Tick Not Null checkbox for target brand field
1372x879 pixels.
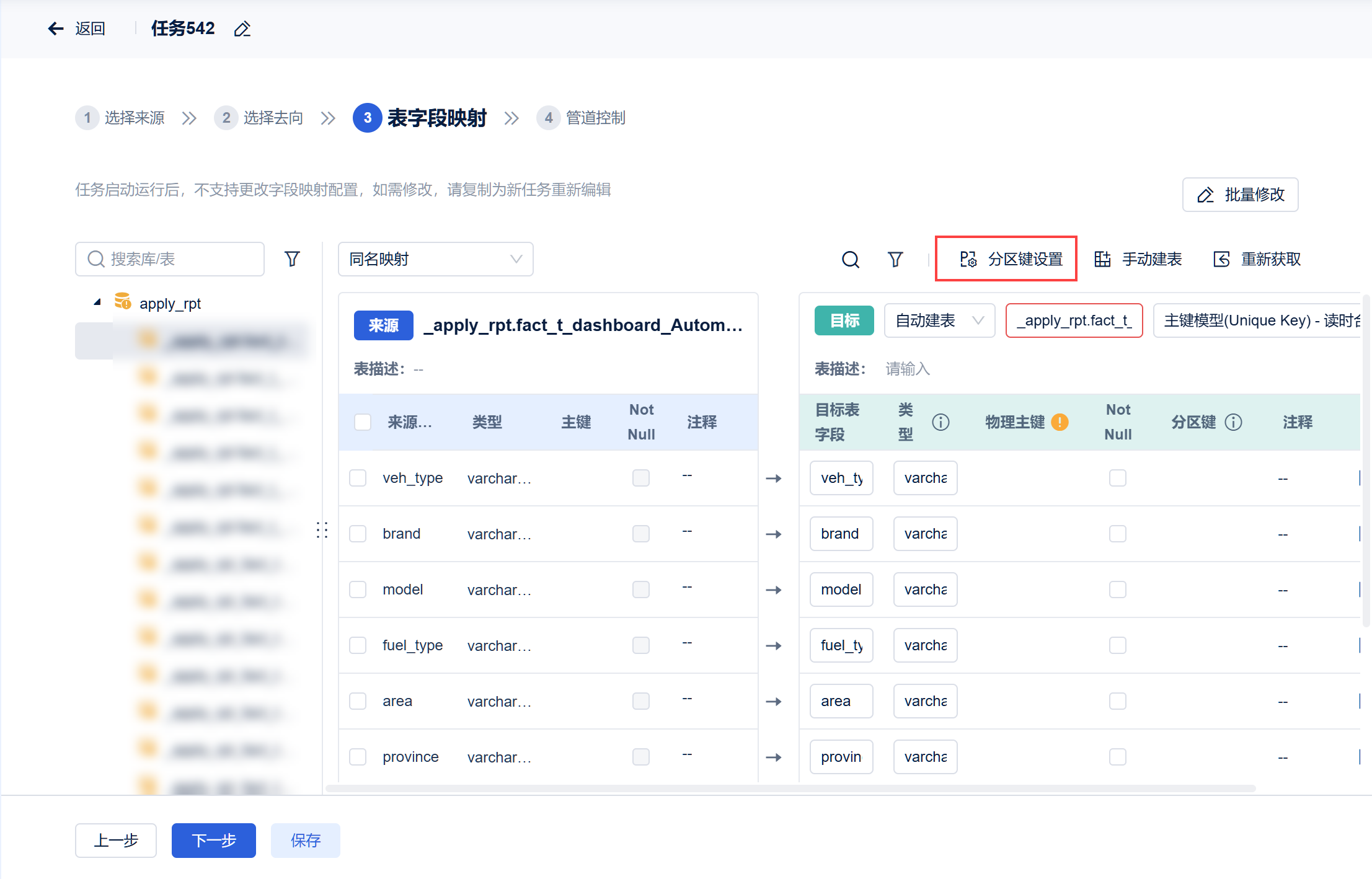pyautogui.click(x=1117, y=534)
